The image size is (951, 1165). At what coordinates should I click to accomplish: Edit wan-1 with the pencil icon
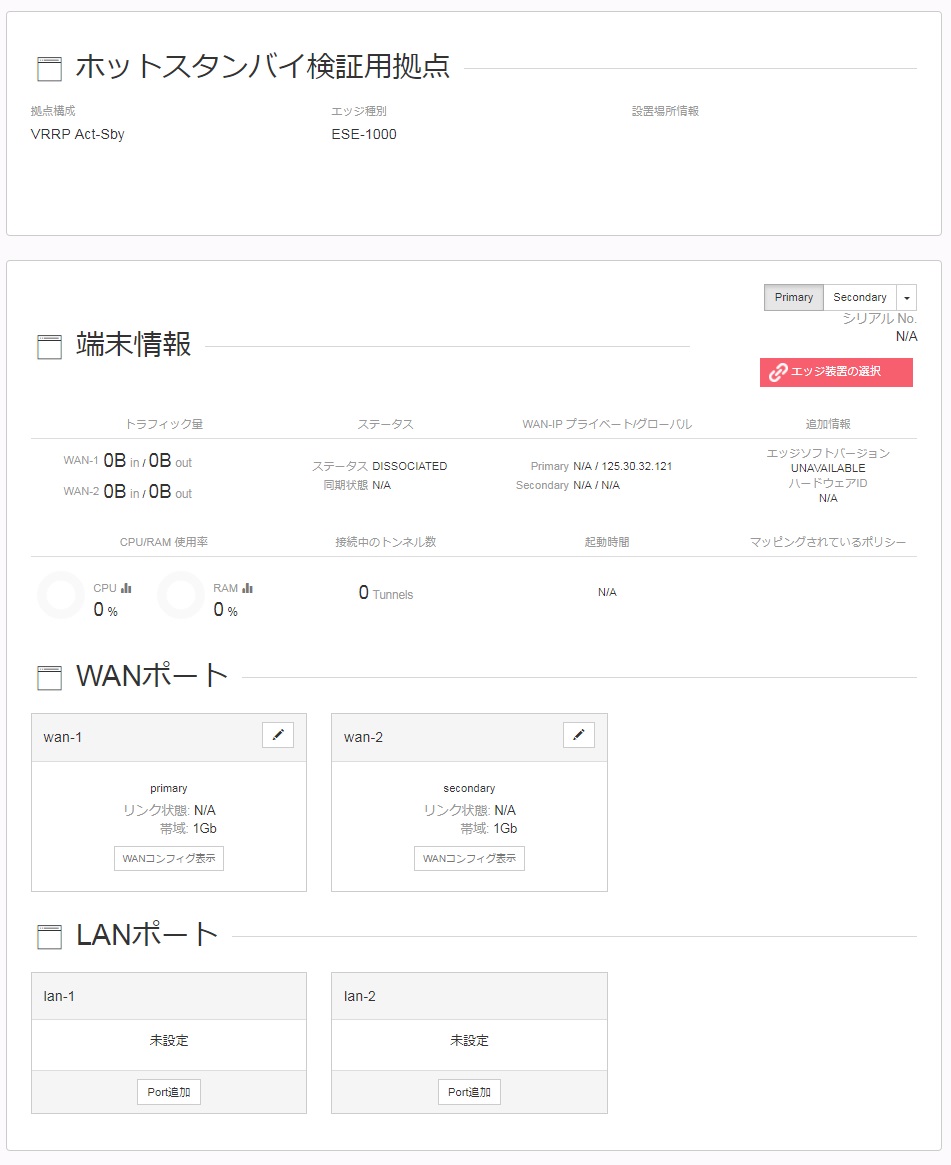pos(278,735)
